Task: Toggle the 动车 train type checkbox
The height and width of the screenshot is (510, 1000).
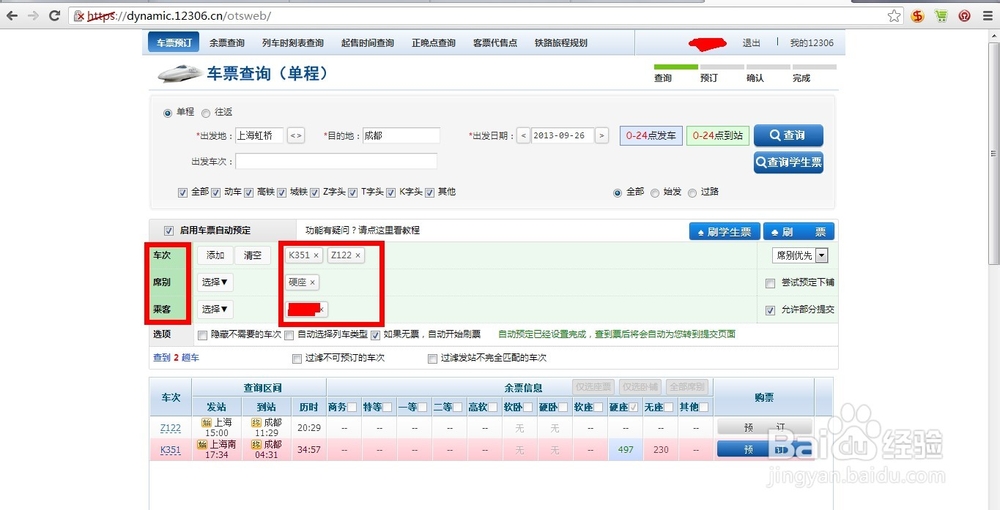Action: 216,193
